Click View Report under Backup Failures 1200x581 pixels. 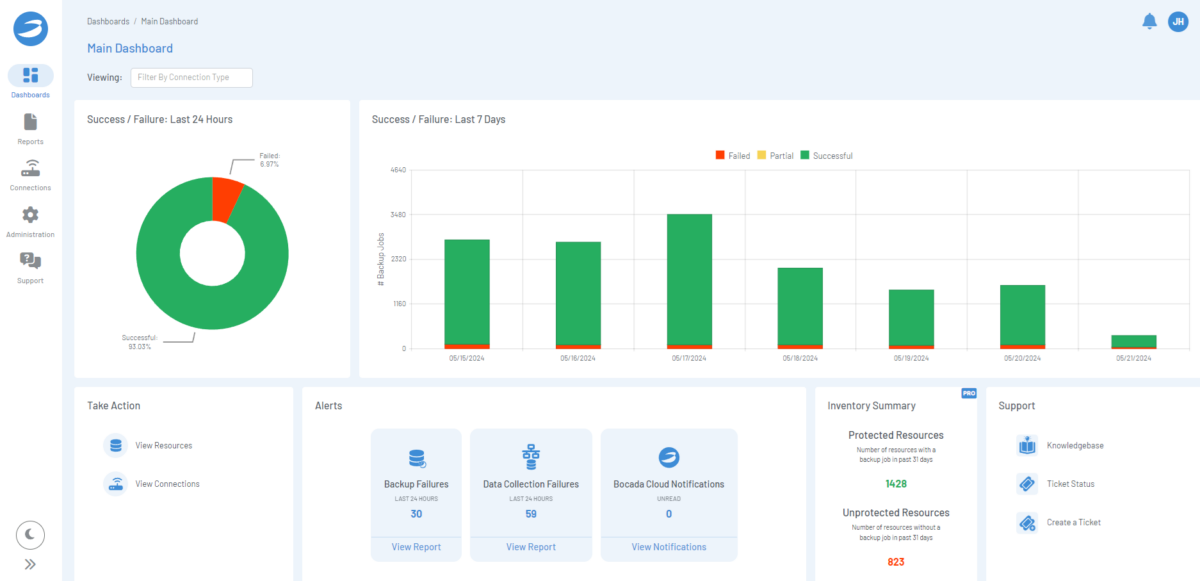pos(416,546)
